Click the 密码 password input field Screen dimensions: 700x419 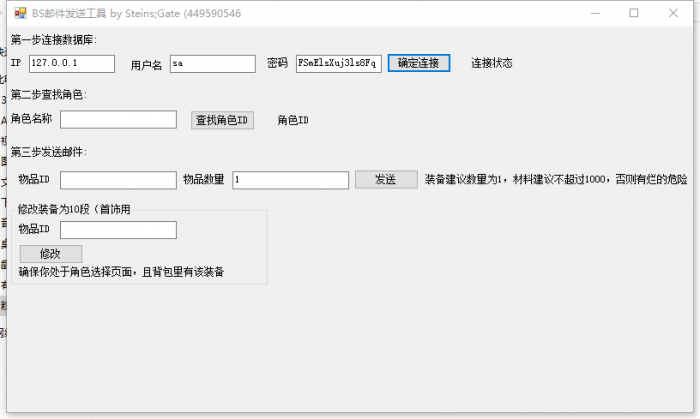click(338, 63)
